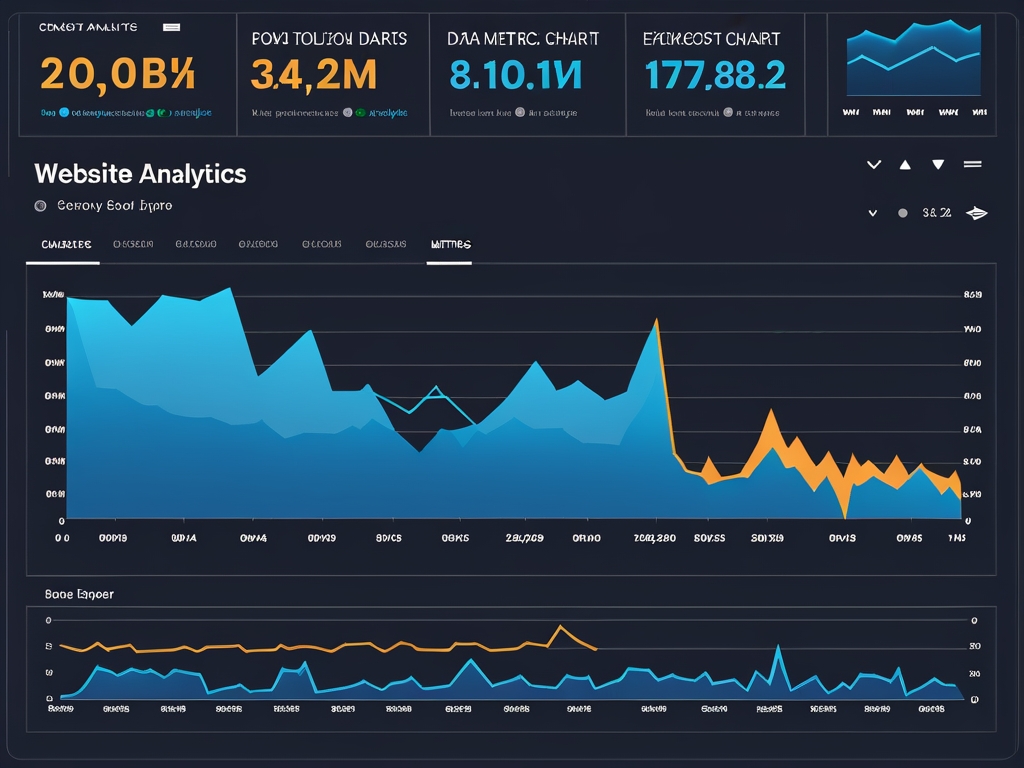The width and height of the screenshot is (1024, 768).
Task: Expand the small chevron left of the grey dot
Action: (x=872, y=213)
